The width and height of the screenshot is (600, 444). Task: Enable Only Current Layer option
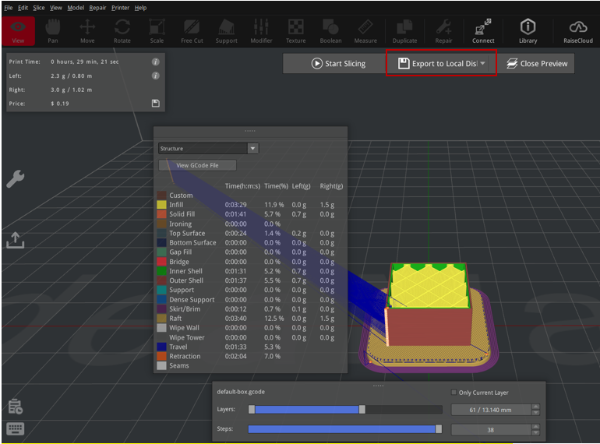click(x=455, y=392)
